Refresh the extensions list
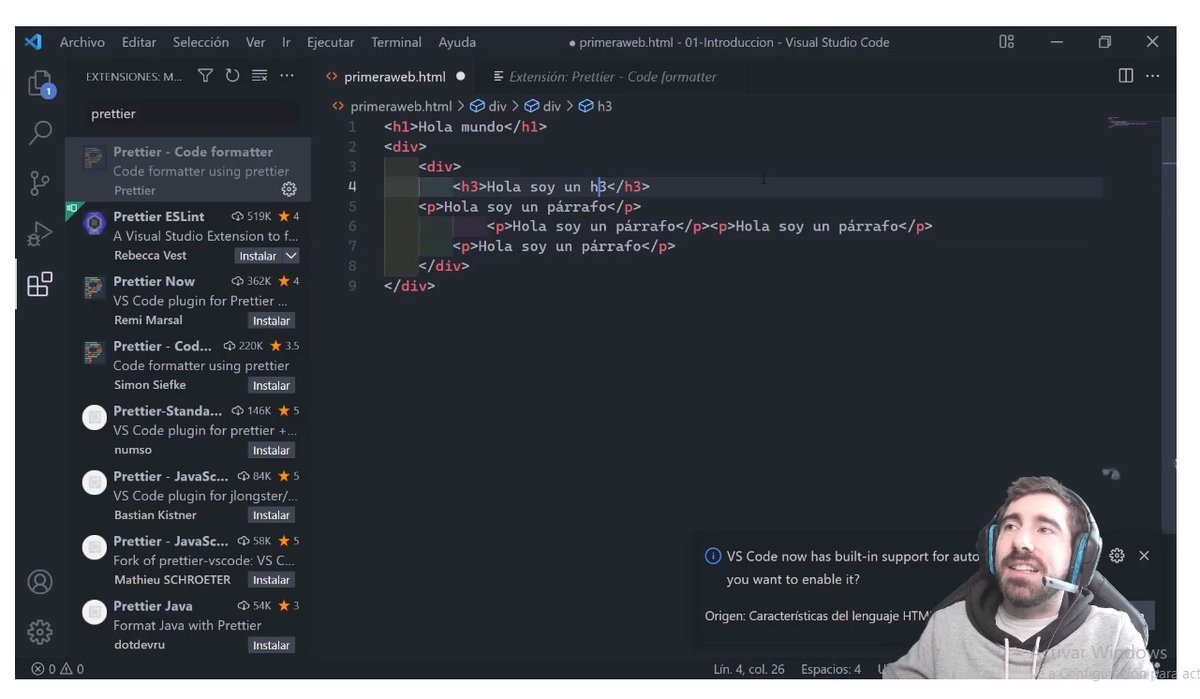Screen dimensions: 1200x699 pyautogui.click(x=232, y=76)
